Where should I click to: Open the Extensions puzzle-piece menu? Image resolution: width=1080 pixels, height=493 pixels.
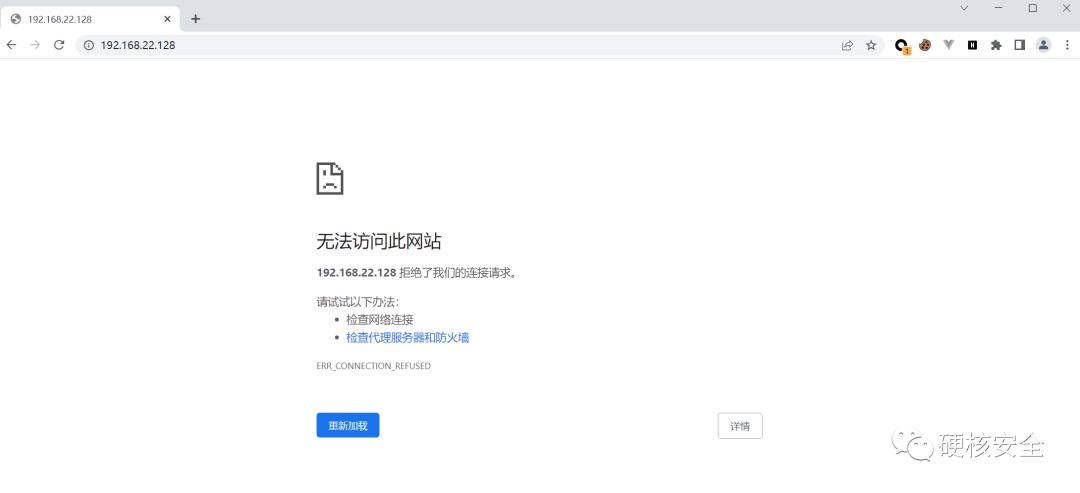(x=996, y=45)
